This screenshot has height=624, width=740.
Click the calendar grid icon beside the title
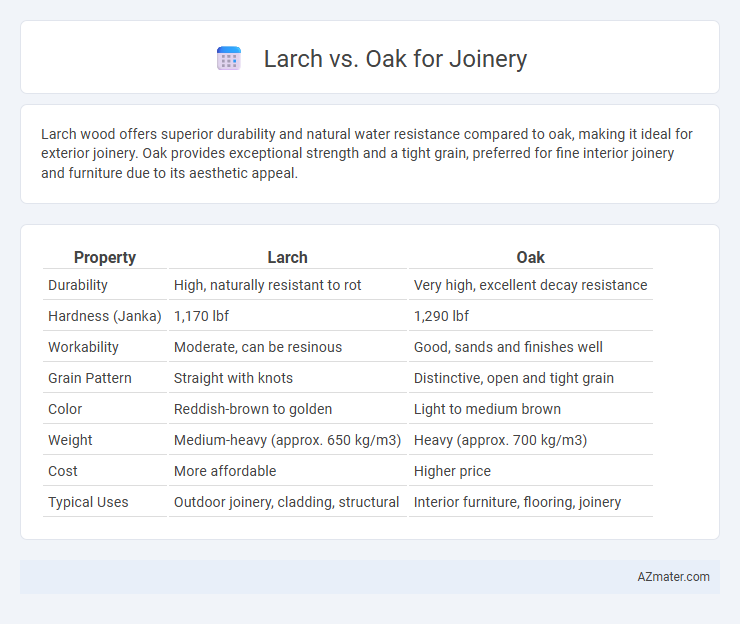[229, 59]
